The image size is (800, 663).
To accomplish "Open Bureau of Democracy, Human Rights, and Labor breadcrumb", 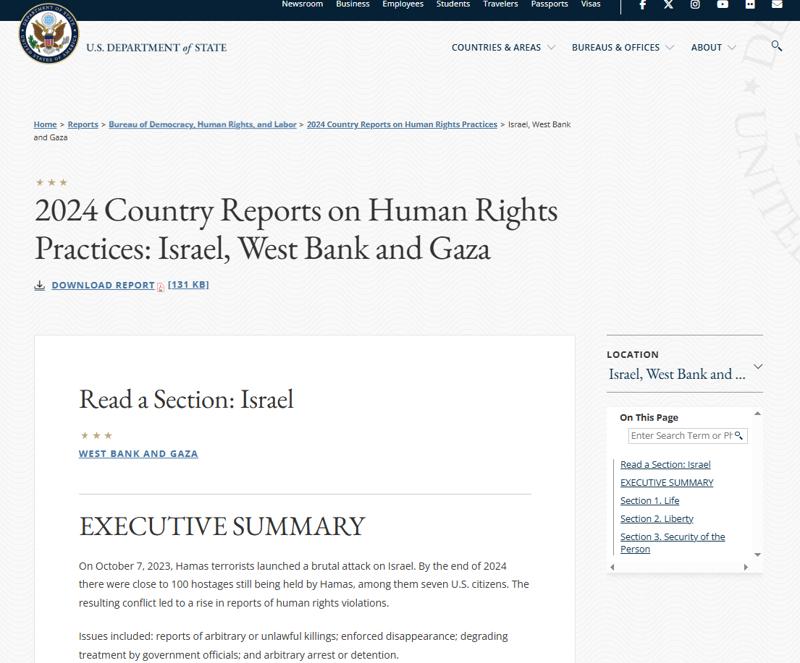I will point(203,125).
